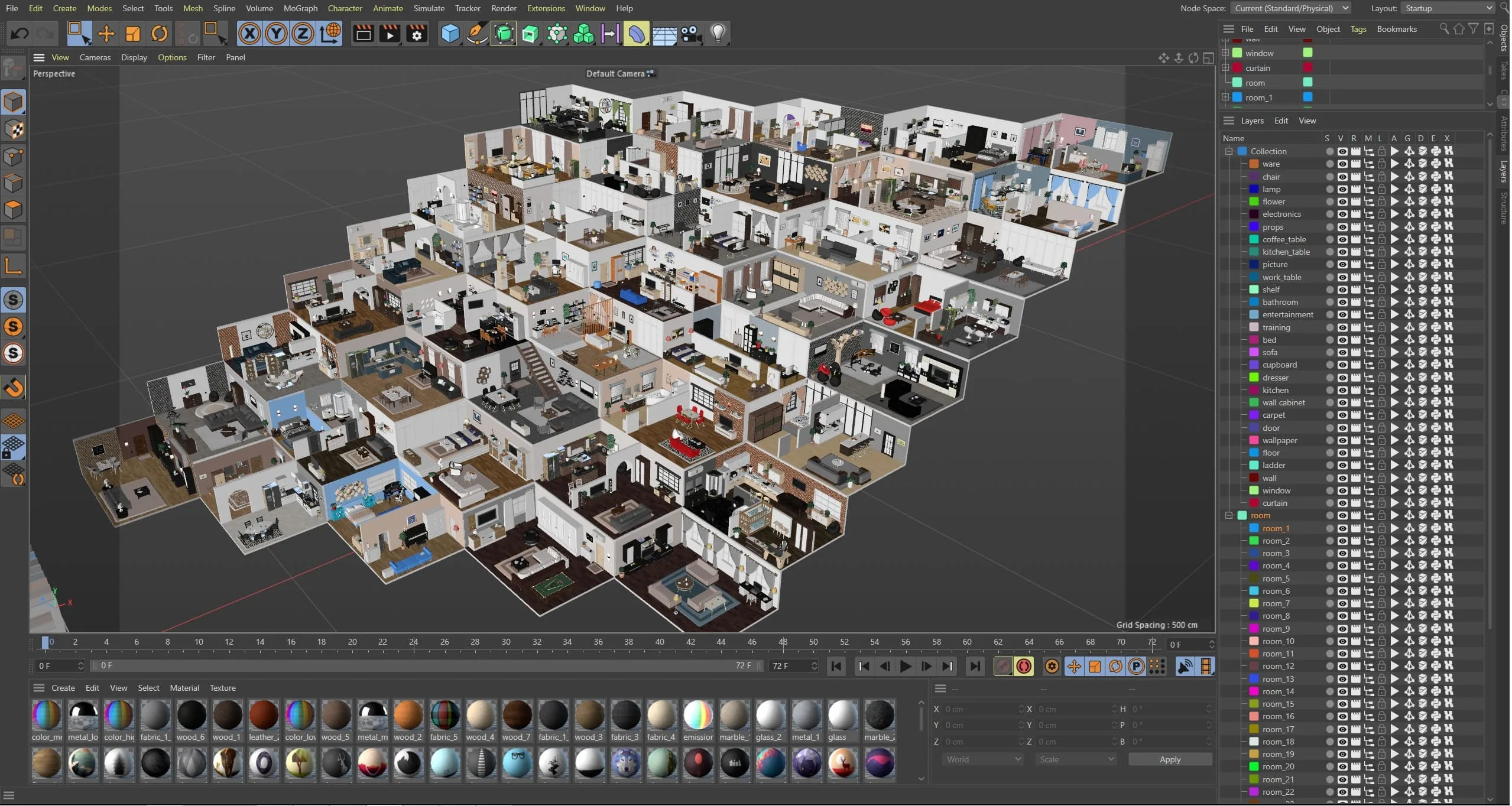This screenshot has height=806, width=1512.
Task: Click the Light bulb object icon
Action: [x=718, y=34]
